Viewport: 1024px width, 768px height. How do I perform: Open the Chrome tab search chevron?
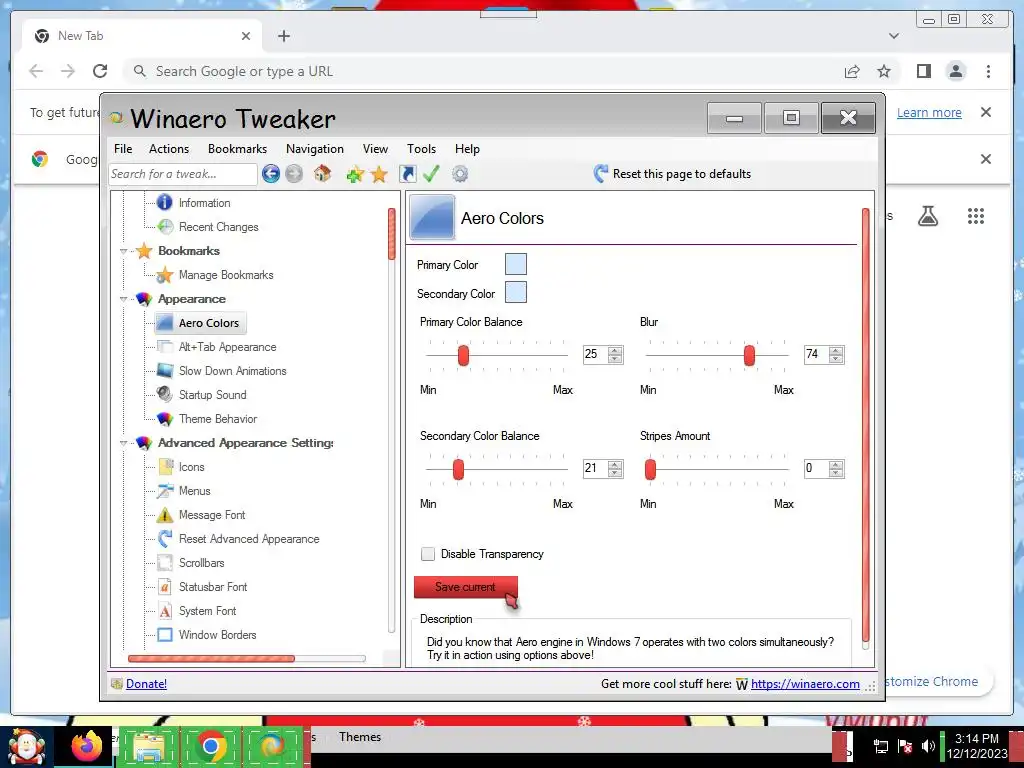pyautogui.click(x=894, y=36)
